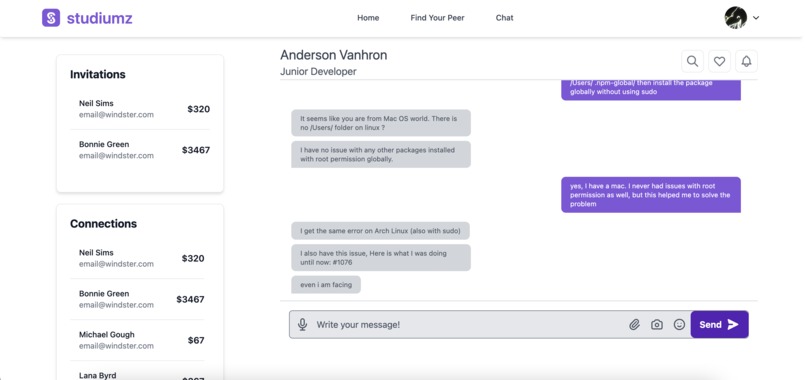Screen dimensions: 806x380
Task: Click $3467 amount in Connections
Action: [x=190, y=299]
